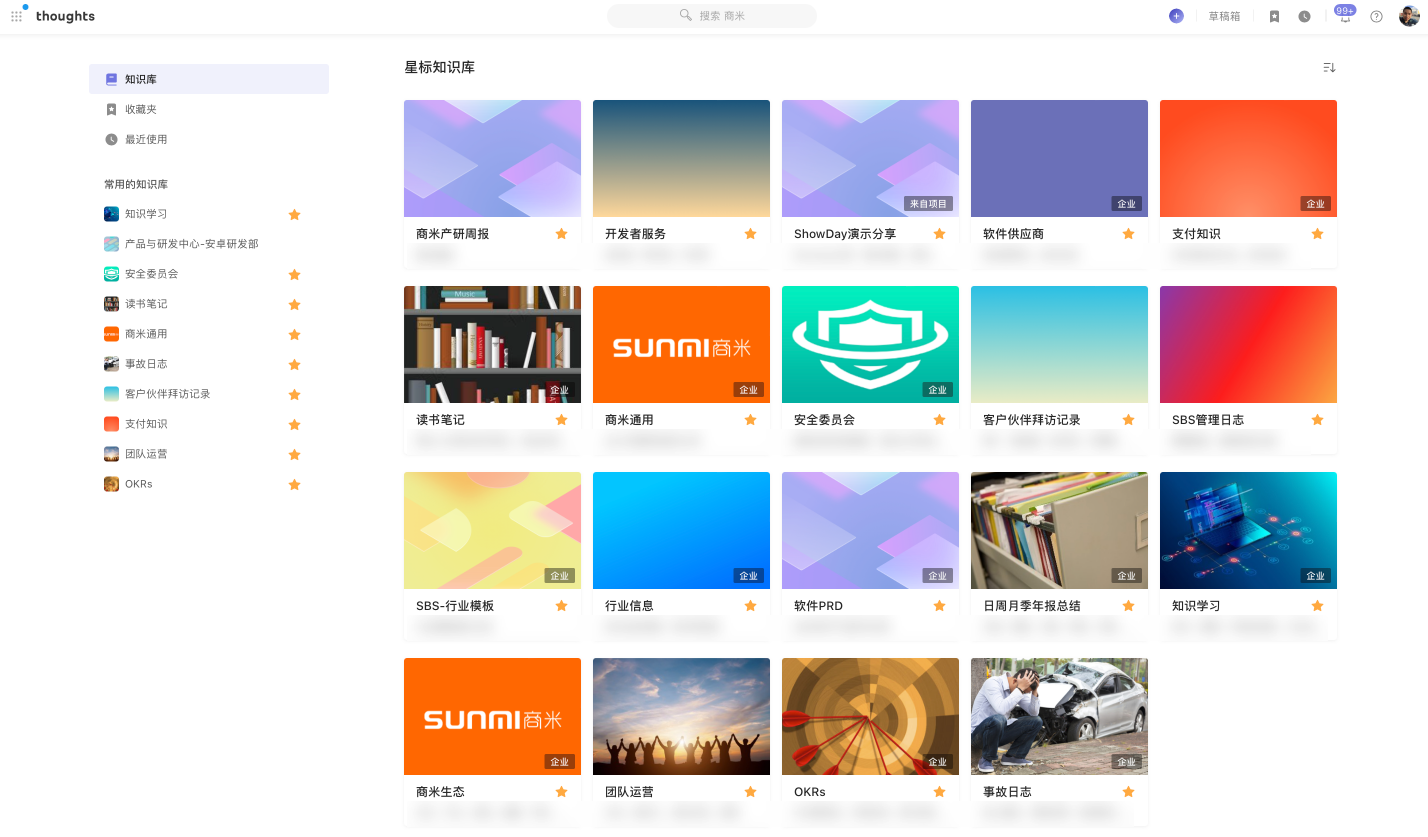Screen dimensions: 1428x837
Task: Open OKRs in sidebar list
Action: point(138,484)
